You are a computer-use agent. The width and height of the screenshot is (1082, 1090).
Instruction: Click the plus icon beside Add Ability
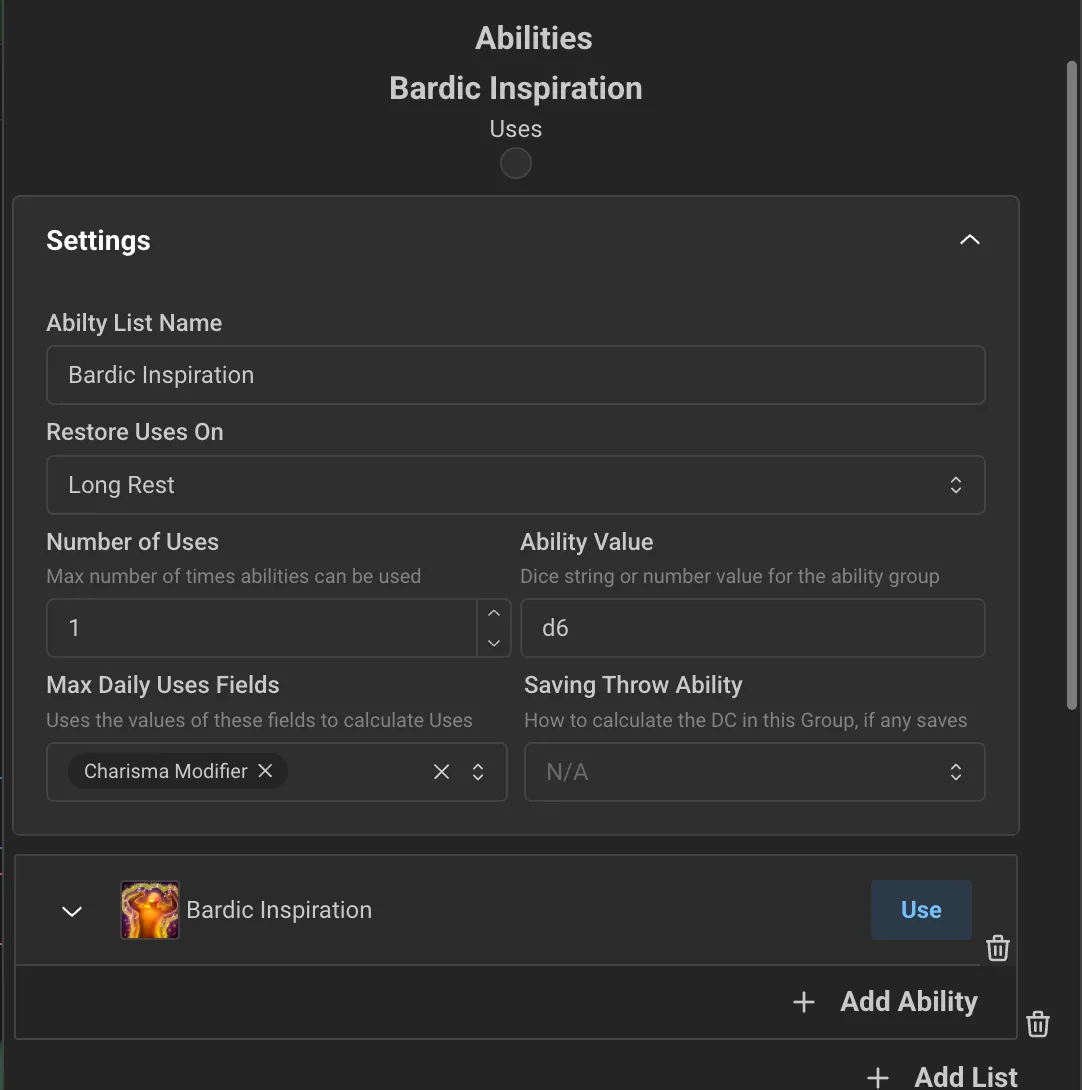[804, 1002]
